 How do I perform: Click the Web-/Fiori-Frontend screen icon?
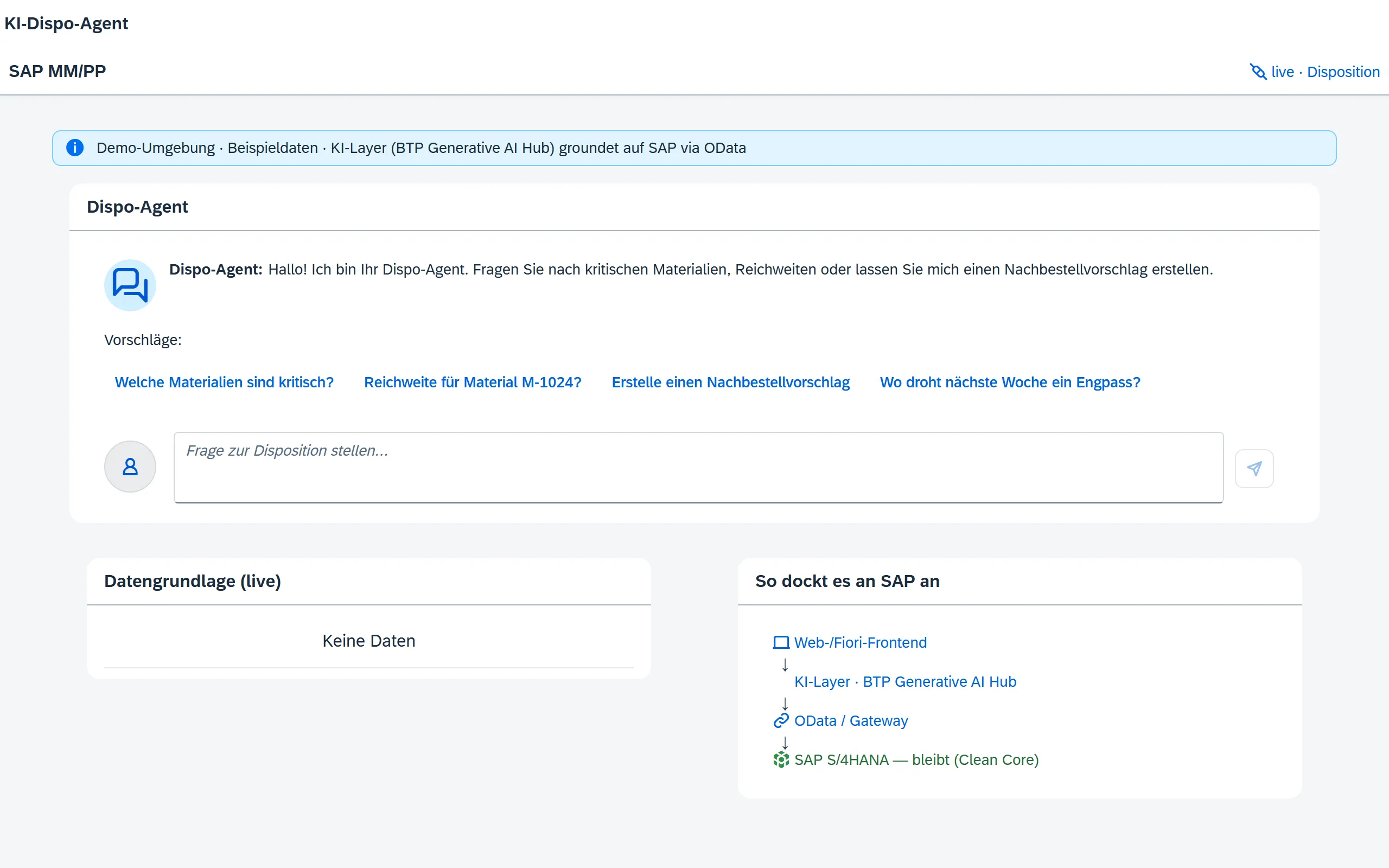coord(781,642)
